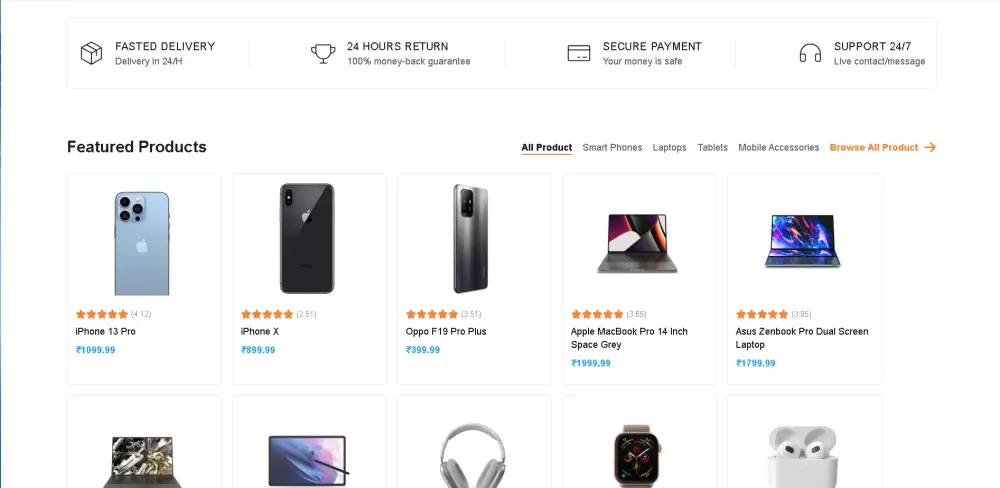The width and height of the screenshot is (1000, 488).
Task: Click the Secure Payment card icon
Action: coord(579,53)
